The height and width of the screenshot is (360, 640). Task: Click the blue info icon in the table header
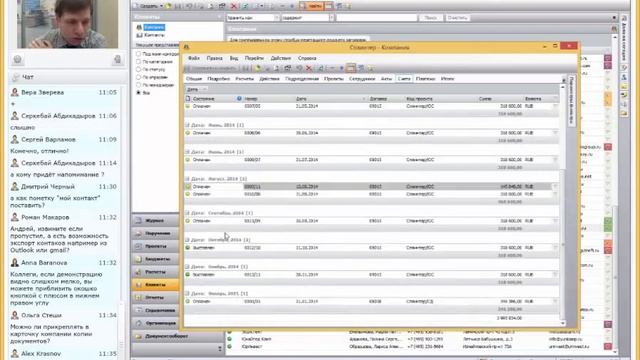[239, 99]
